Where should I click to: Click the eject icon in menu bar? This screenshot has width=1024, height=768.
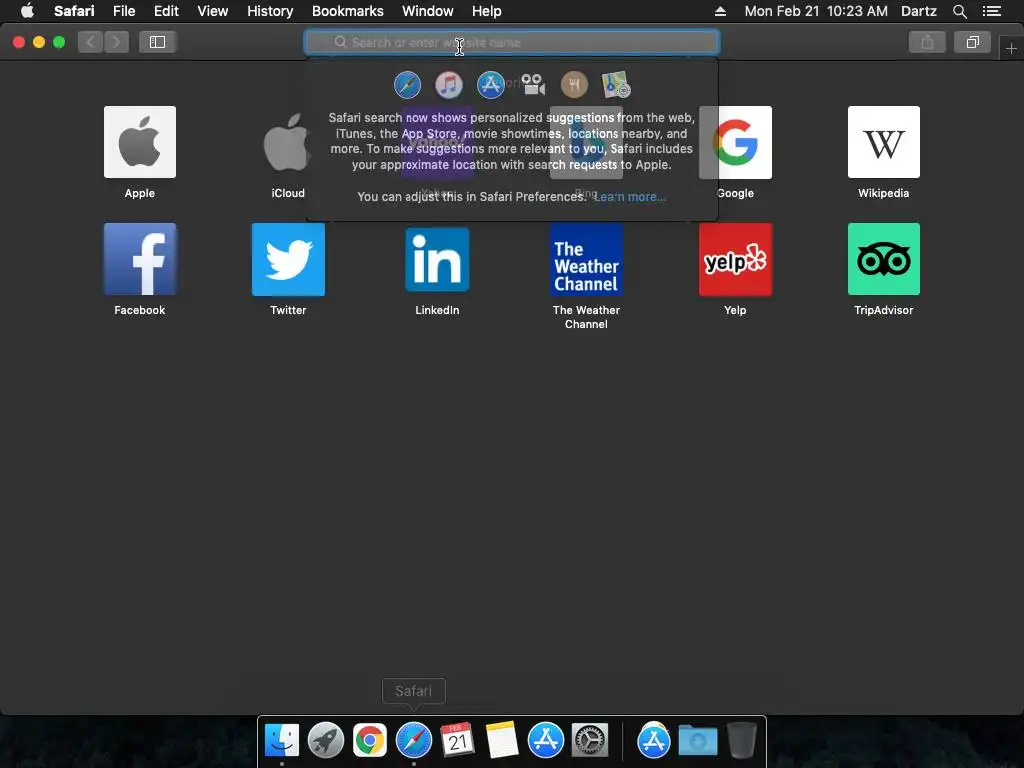720,11
